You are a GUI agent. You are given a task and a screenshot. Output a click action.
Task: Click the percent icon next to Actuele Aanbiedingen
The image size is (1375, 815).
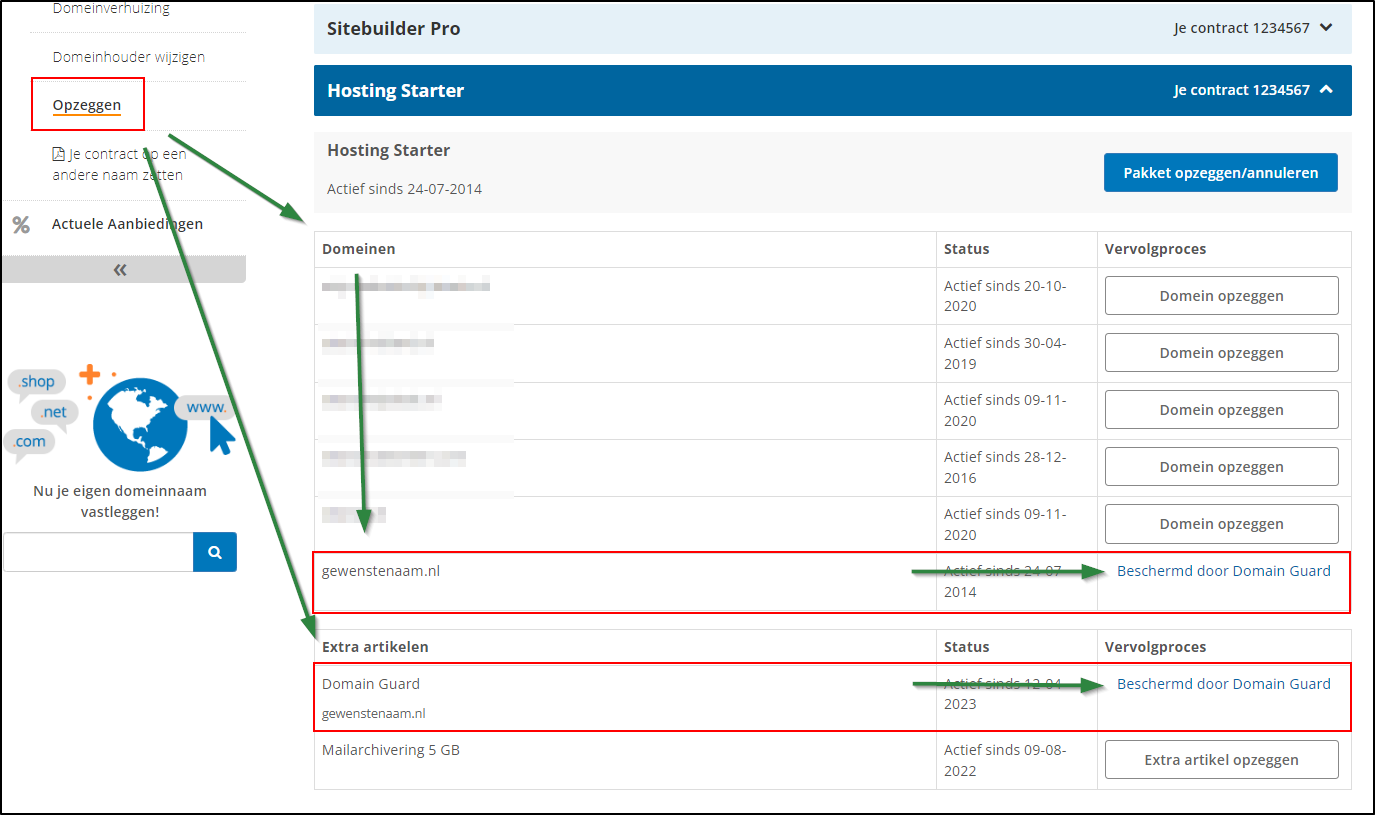pos(20,224)
